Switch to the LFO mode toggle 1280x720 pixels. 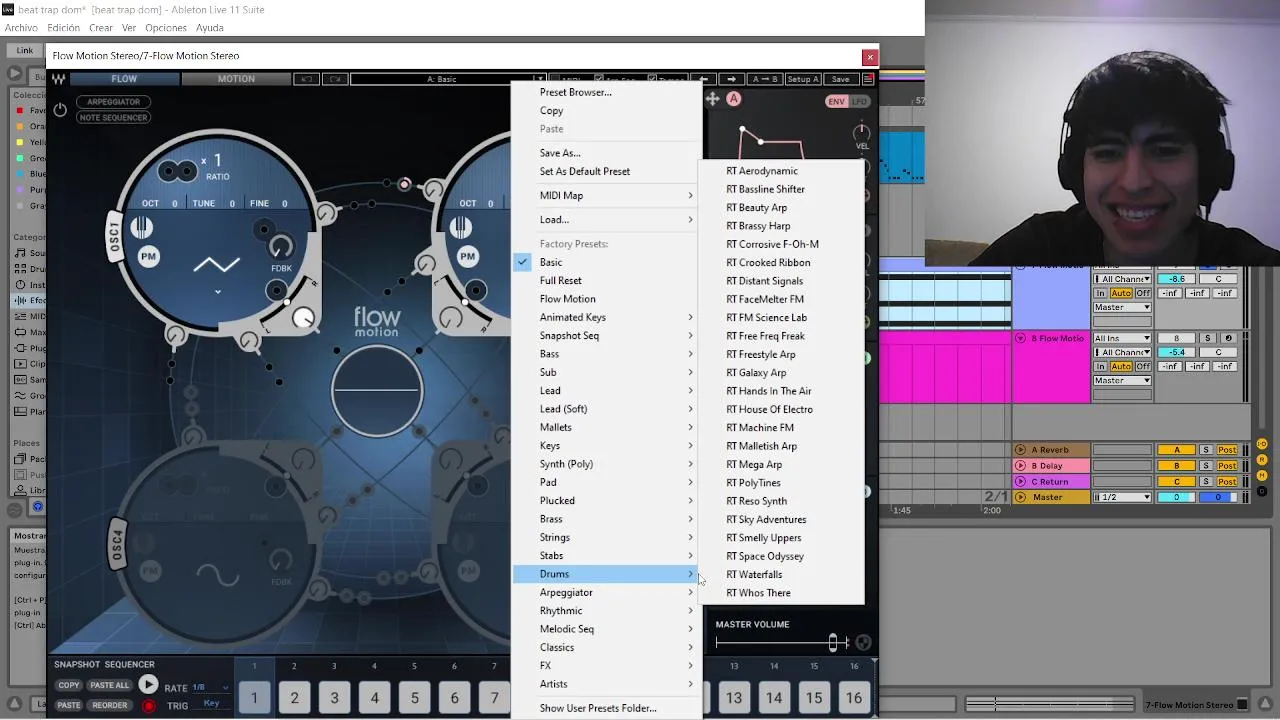click(859, 101)
